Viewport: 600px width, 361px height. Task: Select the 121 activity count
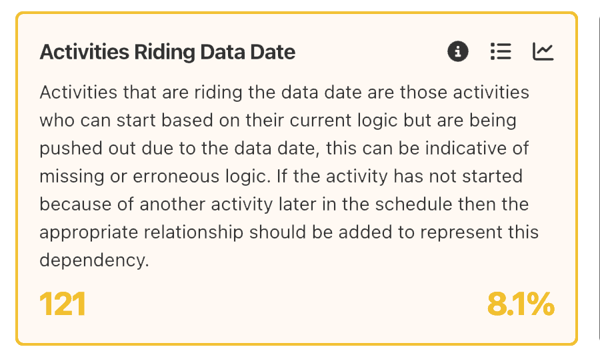62,304
